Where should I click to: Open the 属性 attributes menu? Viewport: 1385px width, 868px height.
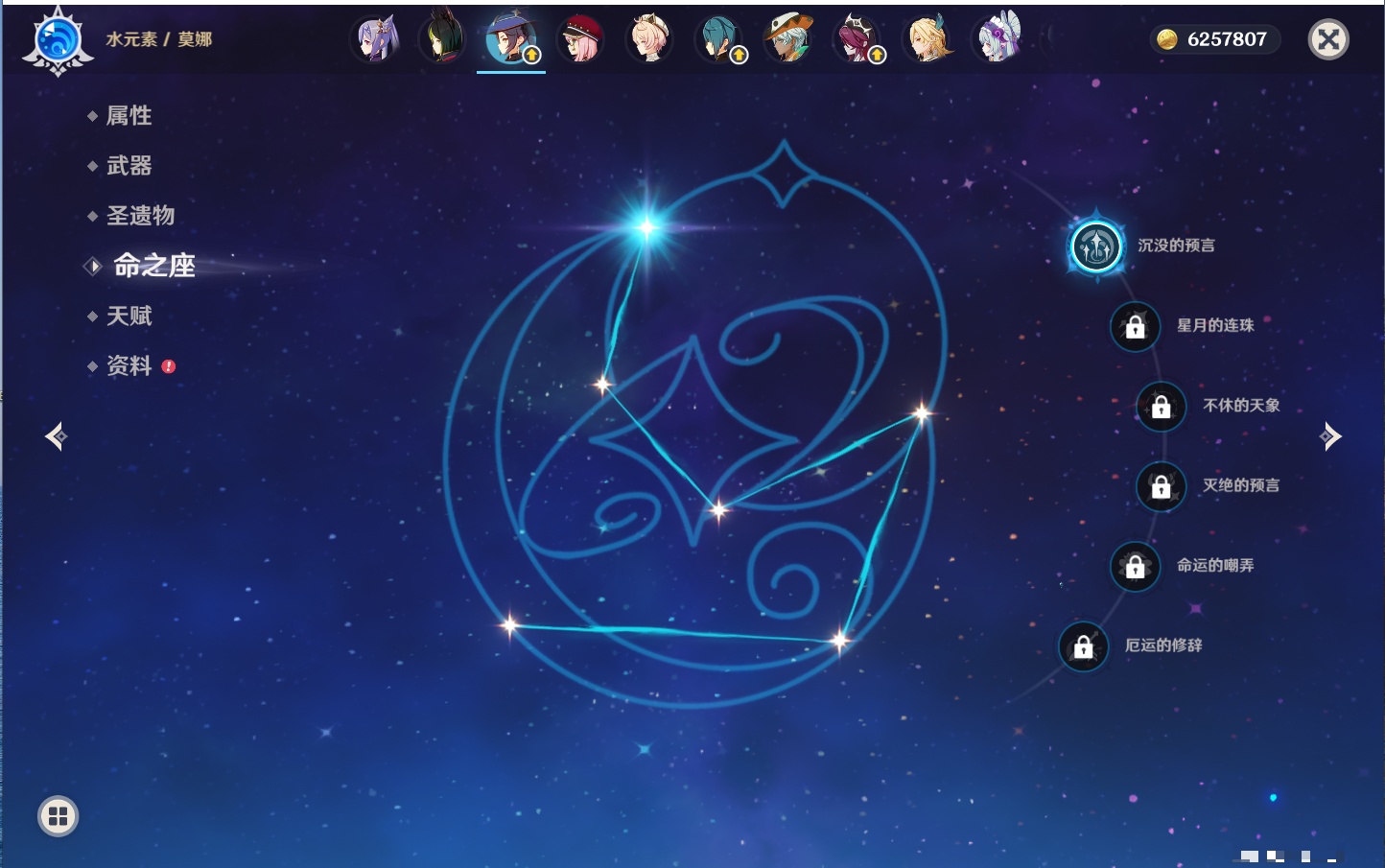point(129,116)
